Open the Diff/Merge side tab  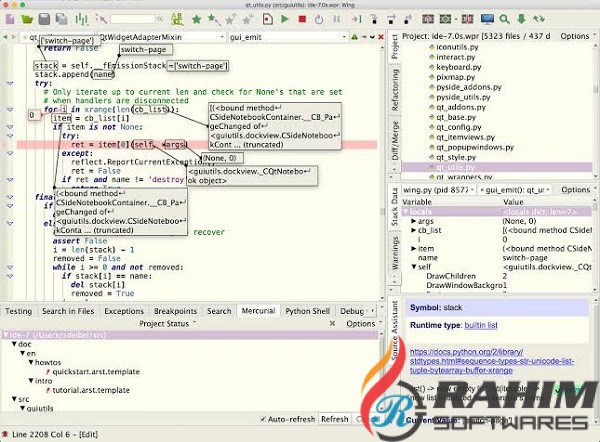click(x=395, y=141)
